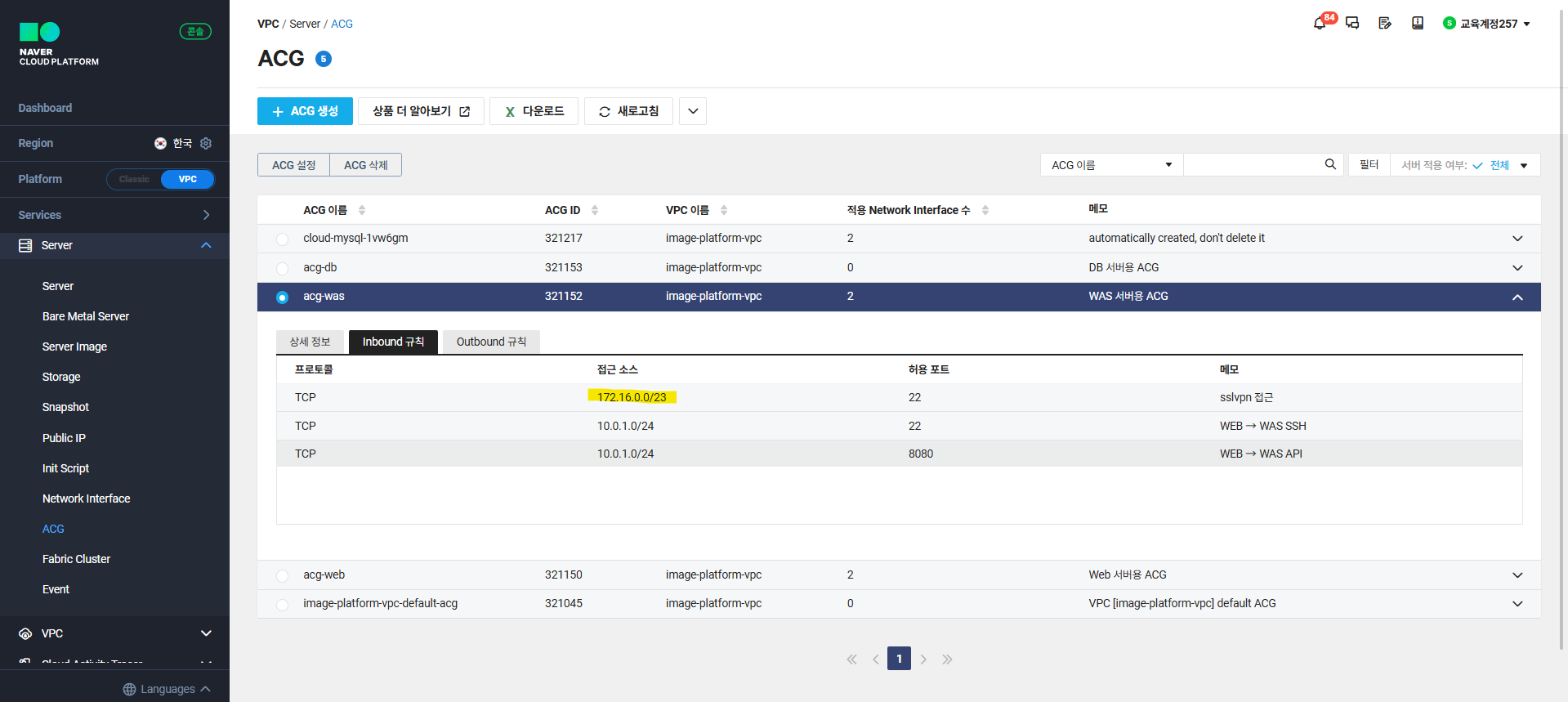Go to next page arrow
The image size is (1568, 702).
(923, 660)
